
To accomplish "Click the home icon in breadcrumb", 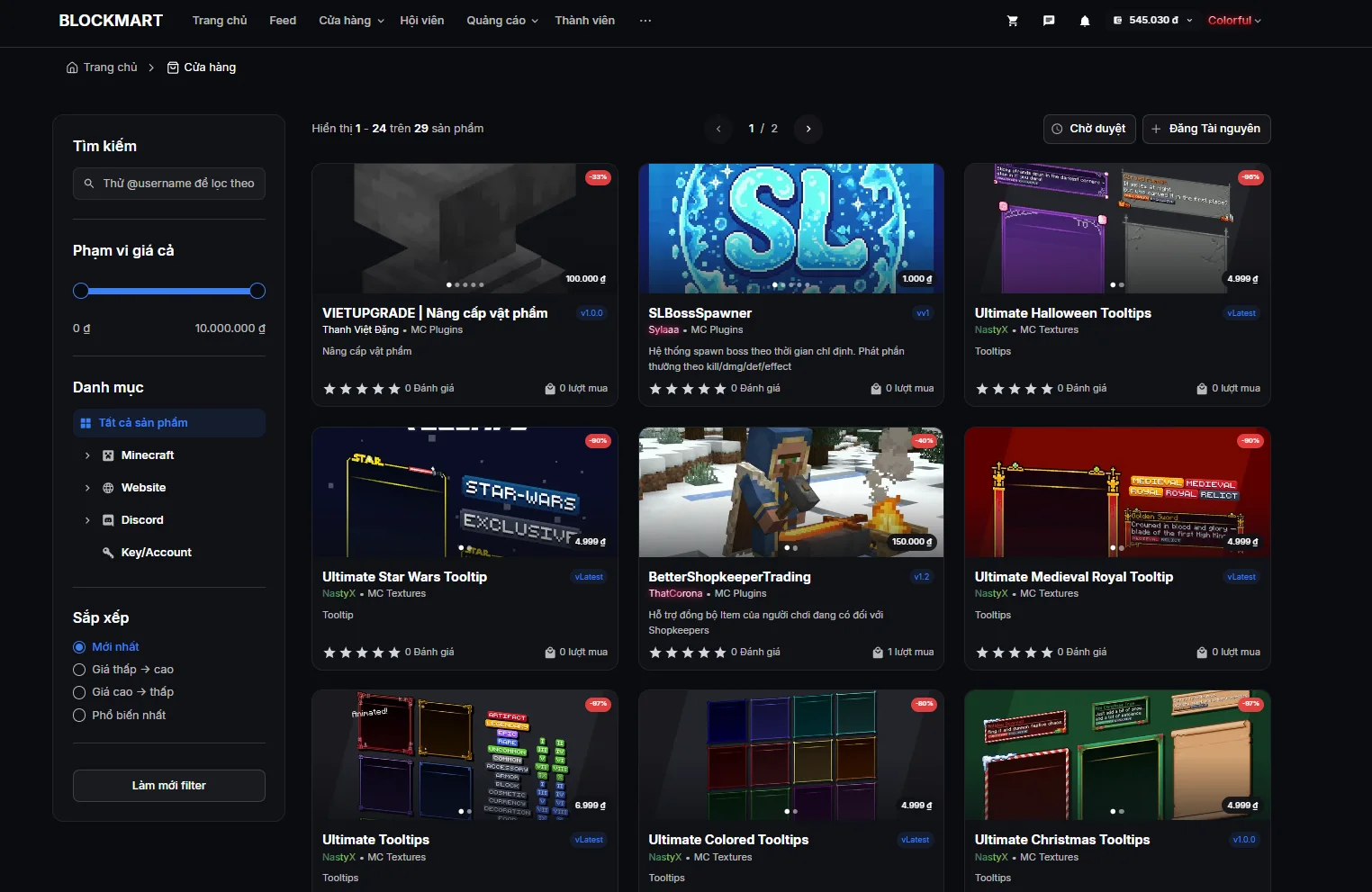I will 72,68.
